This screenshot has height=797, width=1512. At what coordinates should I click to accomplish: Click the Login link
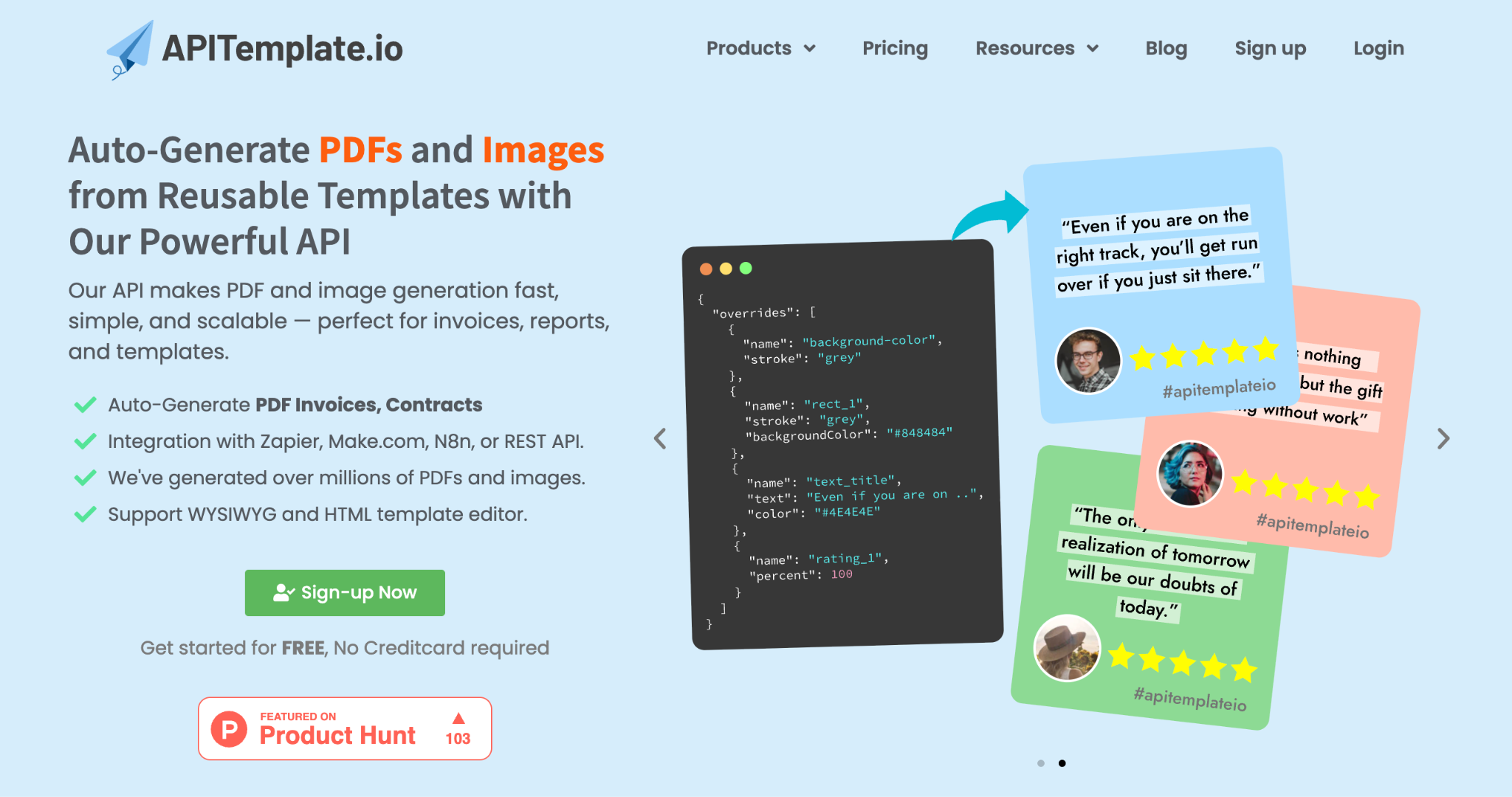click(1378, 48)
